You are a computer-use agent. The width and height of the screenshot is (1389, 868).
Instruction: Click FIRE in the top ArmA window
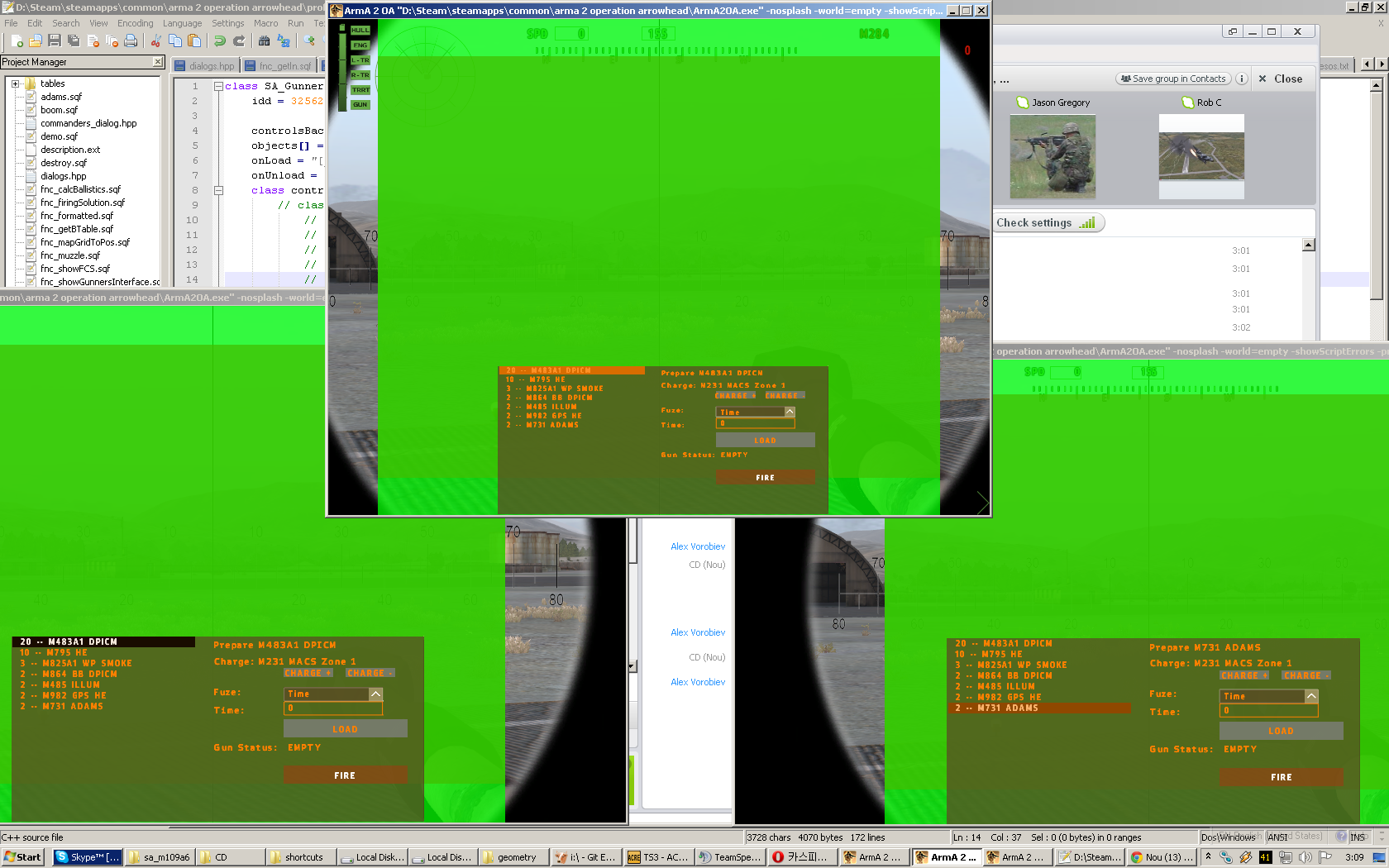click(x=765, y=477)
